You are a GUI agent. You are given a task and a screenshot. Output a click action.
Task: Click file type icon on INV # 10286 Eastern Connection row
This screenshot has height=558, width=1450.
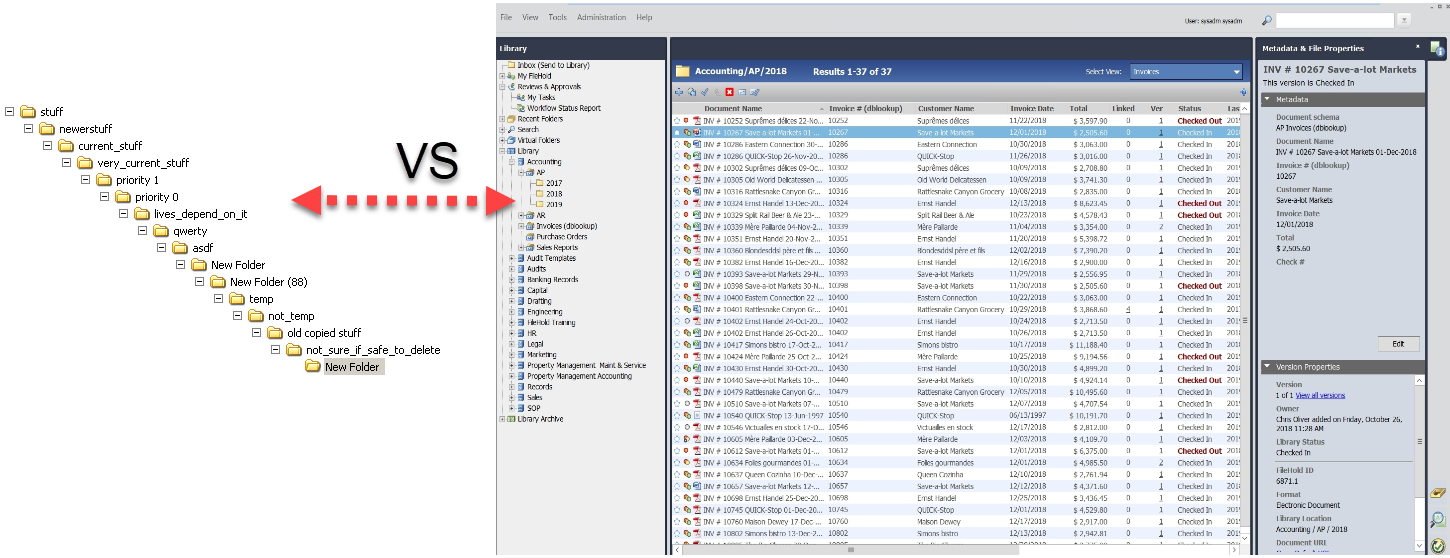697,144
